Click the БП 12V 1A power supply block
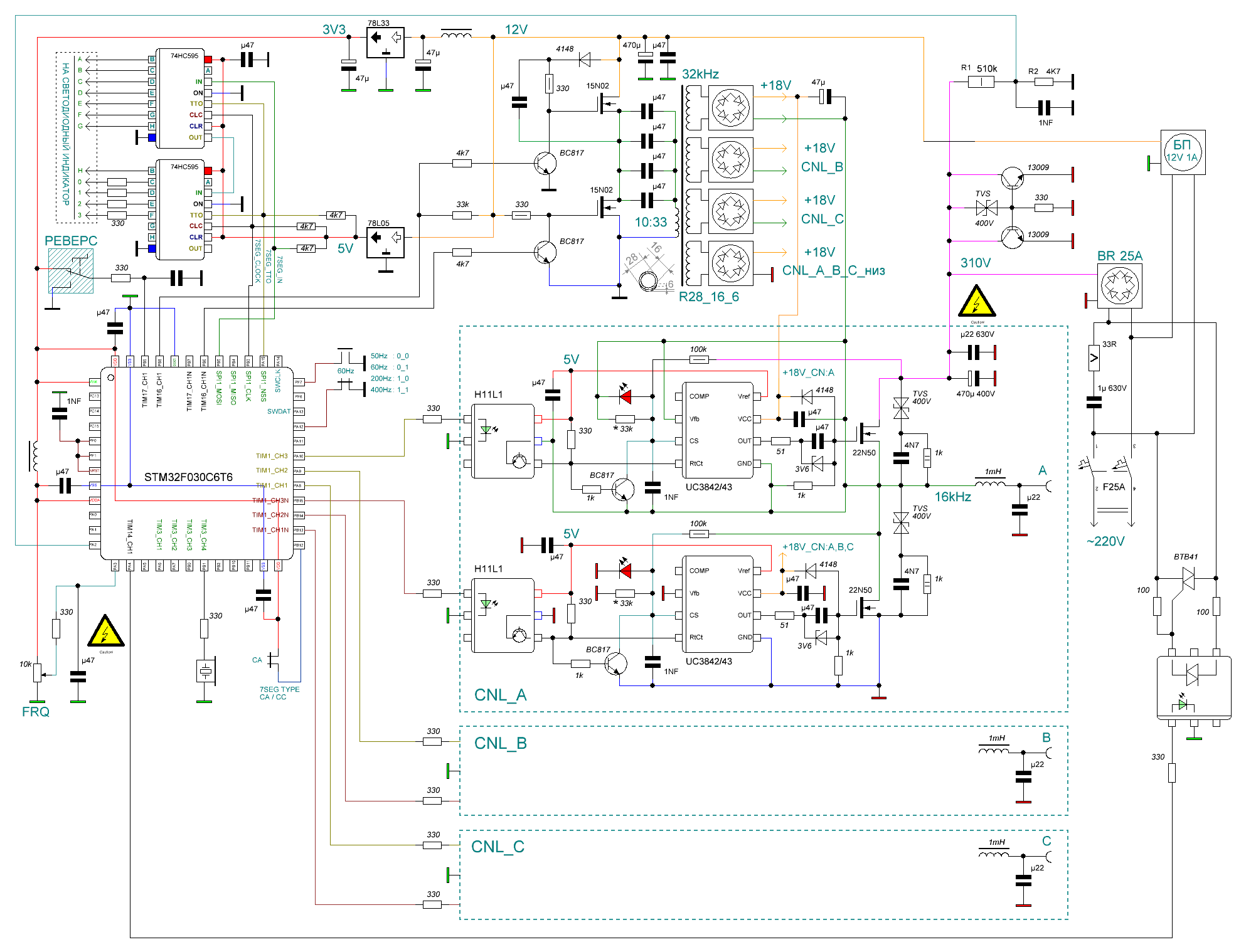The width and height of the screenshot is (1251, 952). [x=1183, y=152]
